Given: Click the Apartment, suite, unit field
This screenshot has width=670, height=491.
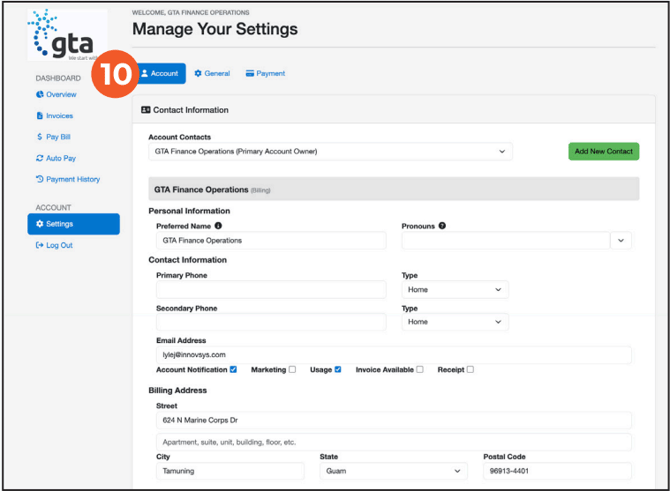Looking at the screenshot, I should 394,442.
